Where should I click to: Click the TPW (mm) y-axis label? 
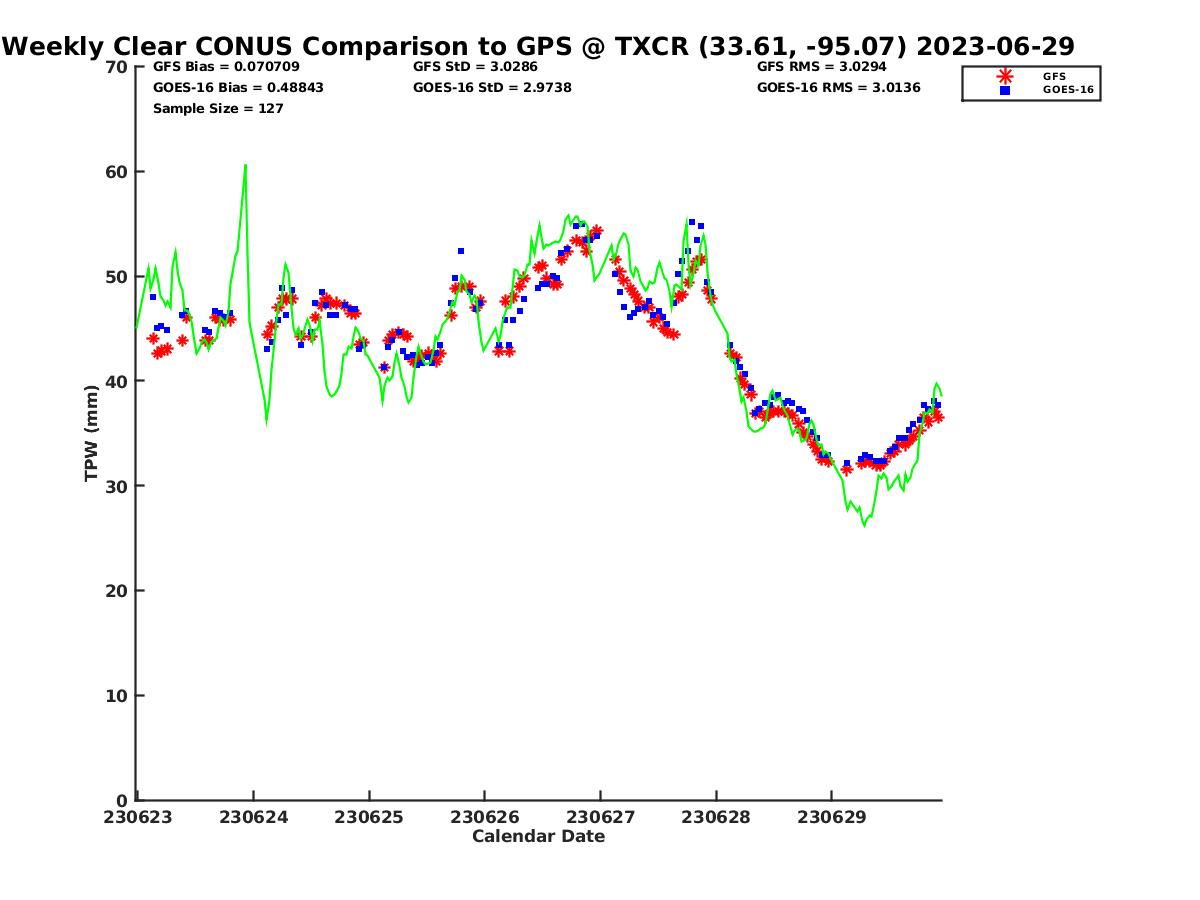pyautogui.click(x=92, y=433)
